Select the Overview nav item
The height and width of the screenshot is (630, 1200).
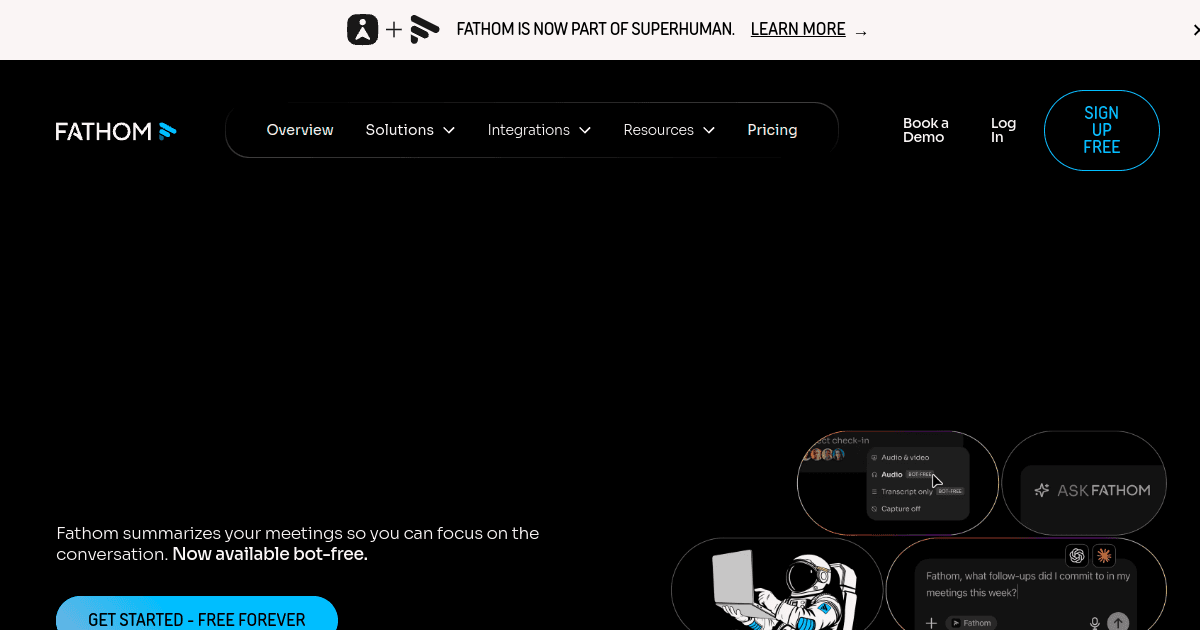[300, 130]
